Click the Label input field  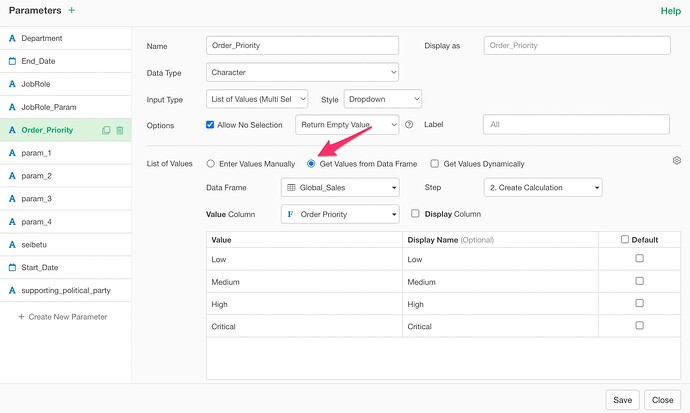(x=576, y=124)
